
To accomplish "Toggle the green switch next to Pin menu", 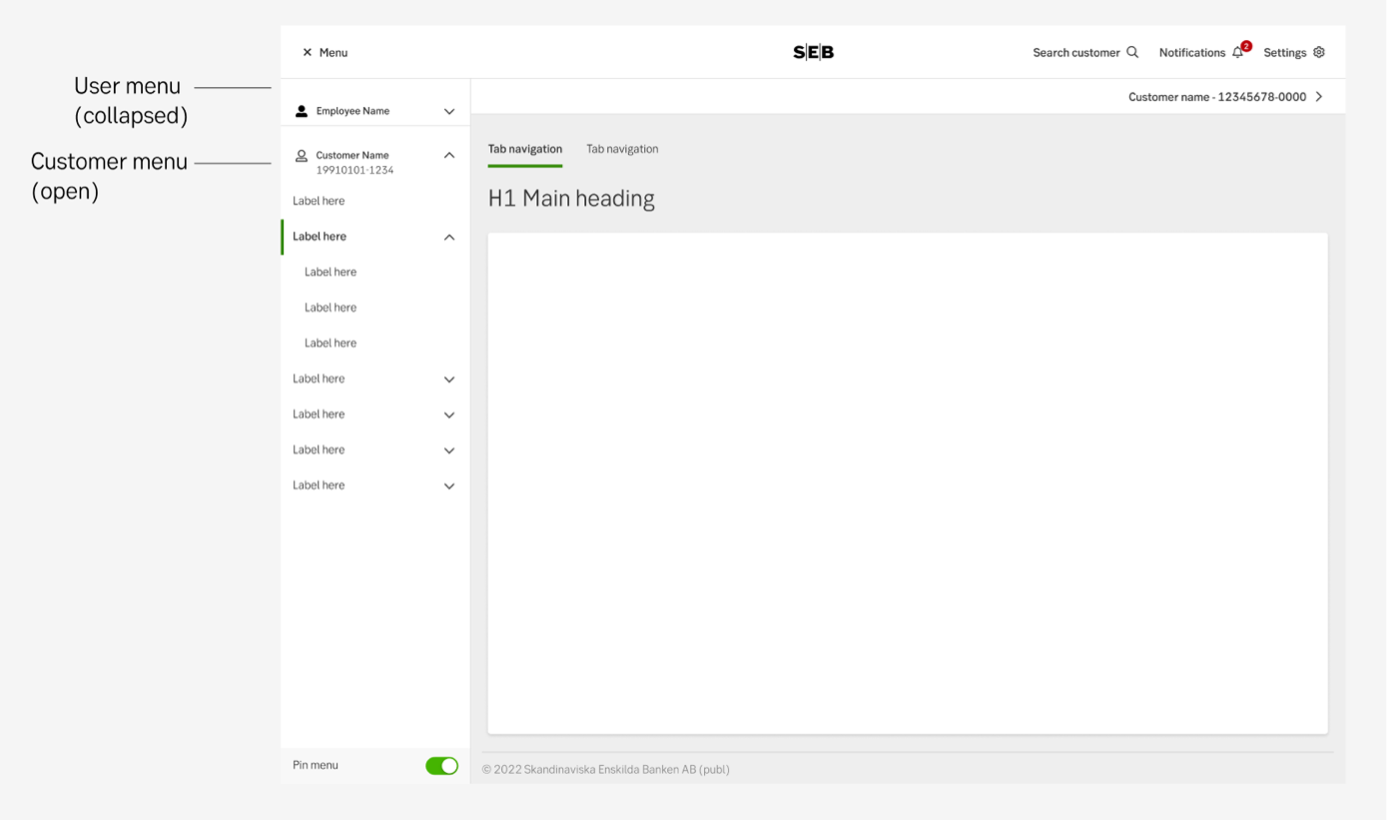I will (x=440, y=765).
